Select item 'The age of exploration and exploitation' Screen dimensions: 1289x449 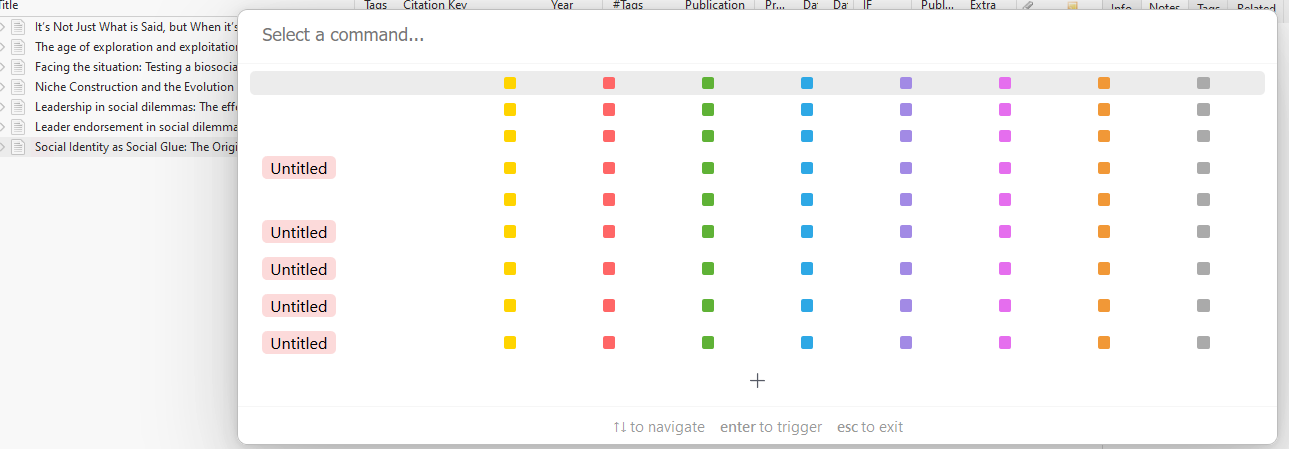point(137,47)
